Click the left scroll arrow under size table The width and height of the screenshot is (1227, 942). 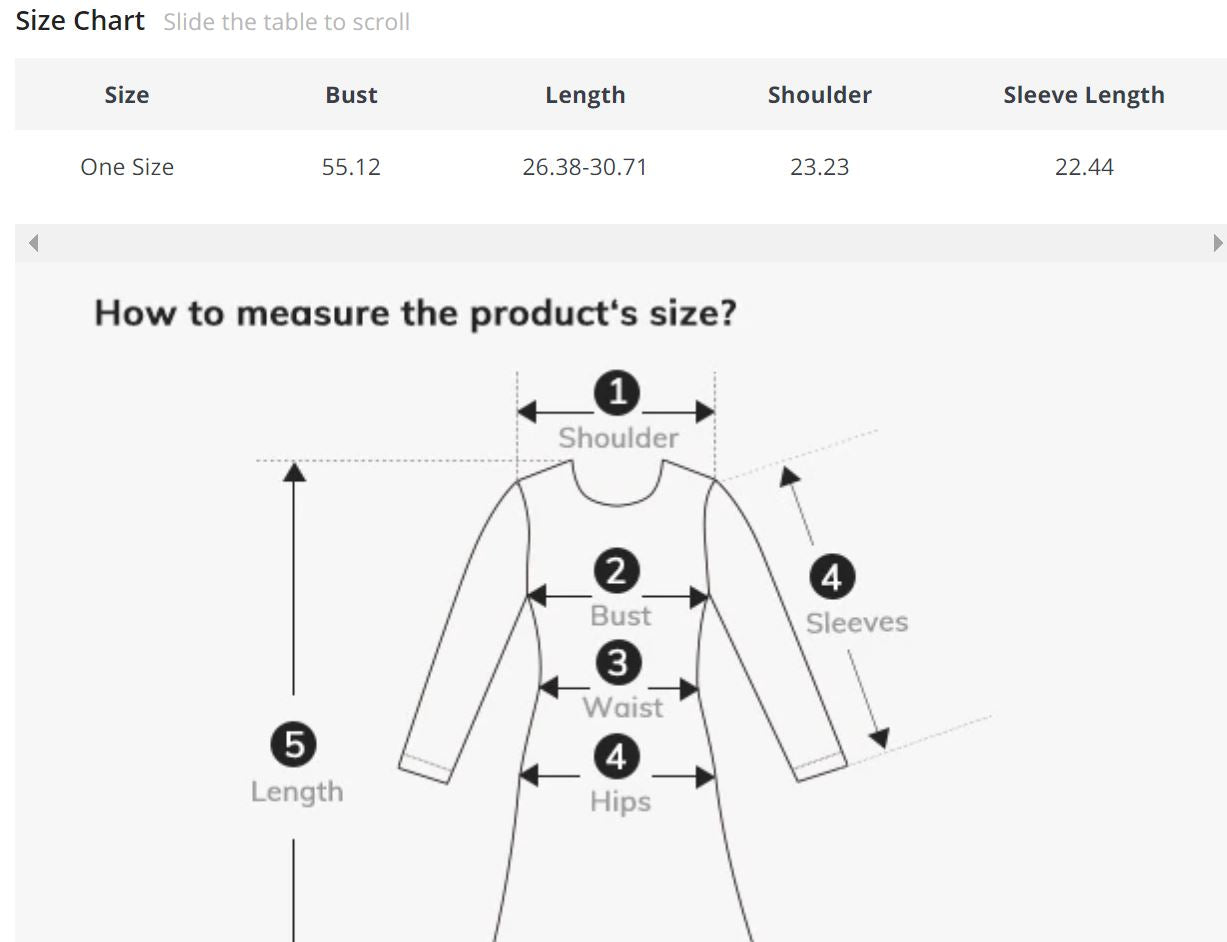coord(33,243)
